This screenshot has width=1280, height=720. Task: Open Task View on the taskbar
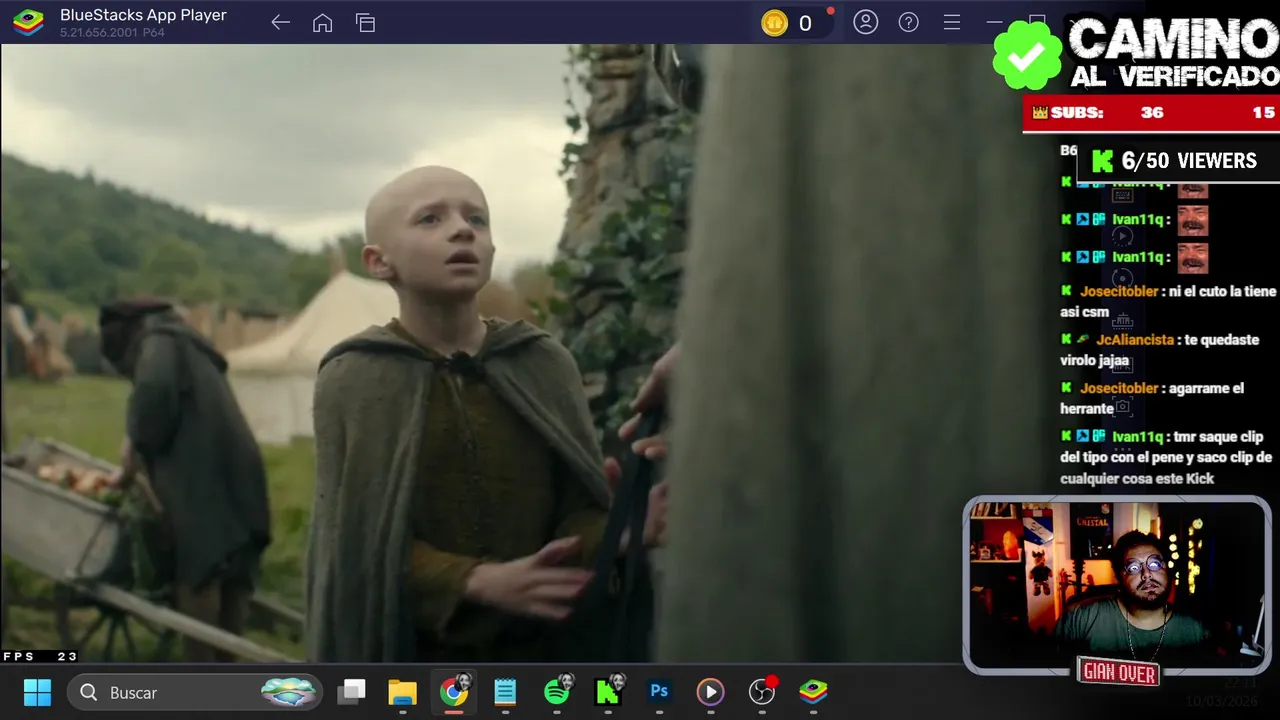pyautogui.click(x=351, y=692)
